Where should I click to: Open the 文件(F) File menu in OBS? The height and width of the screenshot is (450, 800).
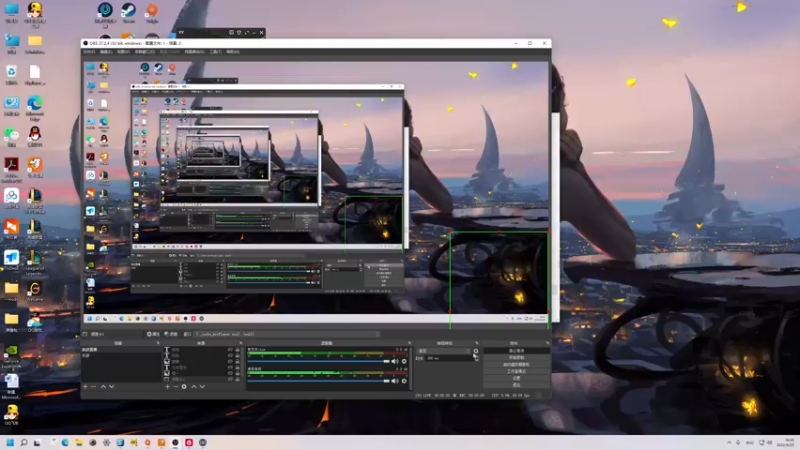pos(89,52)
